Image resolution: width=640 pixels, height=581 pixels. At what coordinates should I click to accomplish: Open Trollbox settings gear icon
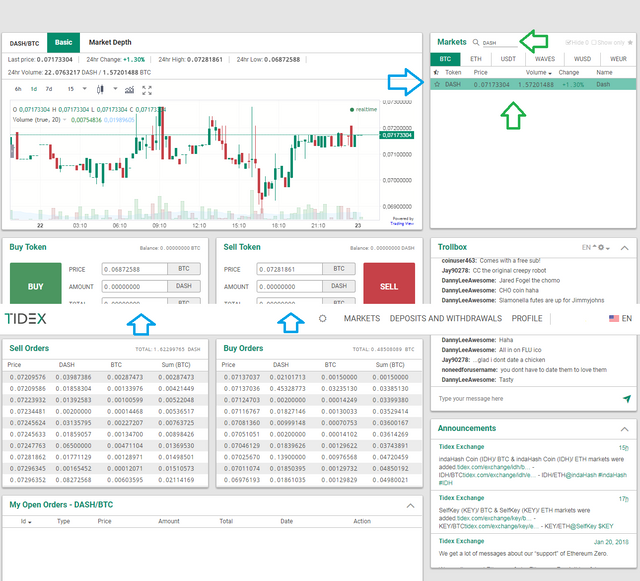coord(601,247)
